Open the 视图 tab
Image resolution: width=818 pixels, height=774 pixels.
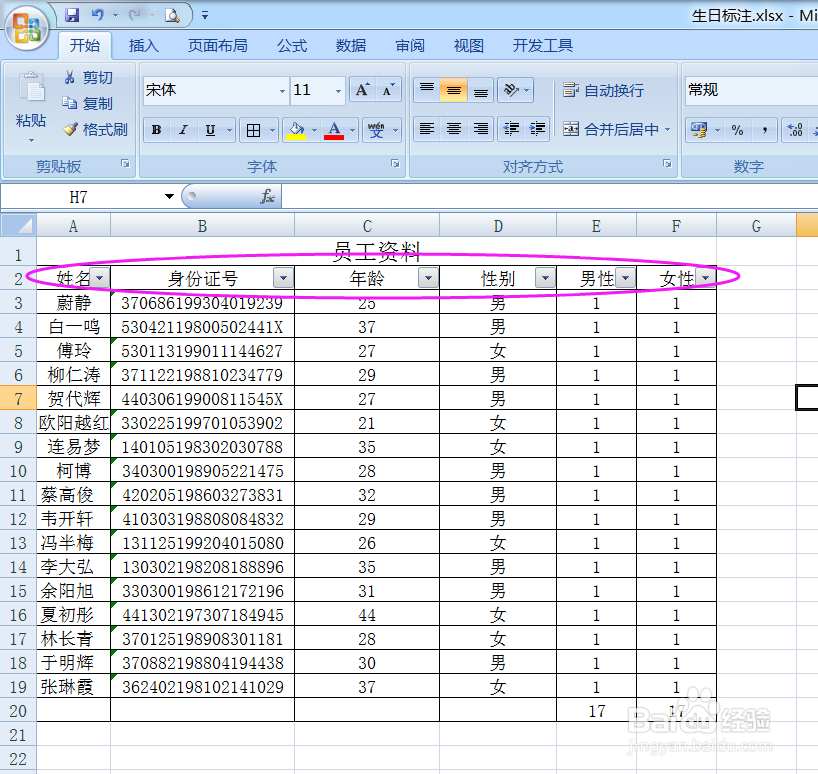(468, 45)
